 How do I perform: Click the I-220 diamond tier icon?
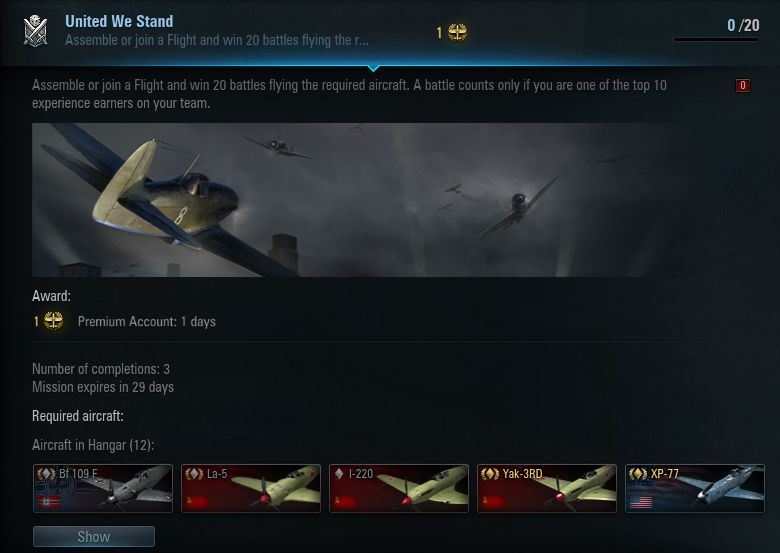[x=339, y=474]
